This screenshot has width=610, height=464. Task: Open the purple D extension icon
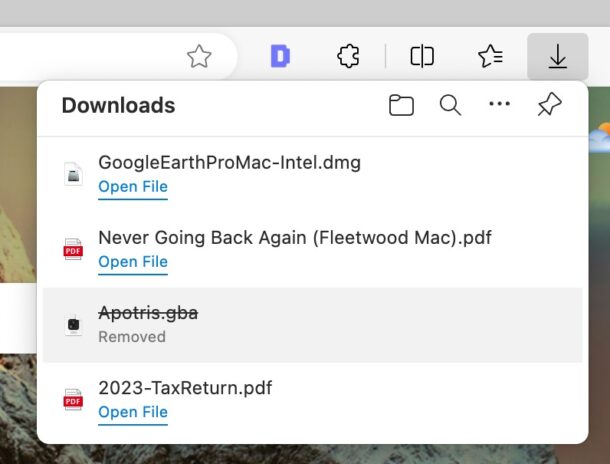pyautogui.click(x=280, y=57)
